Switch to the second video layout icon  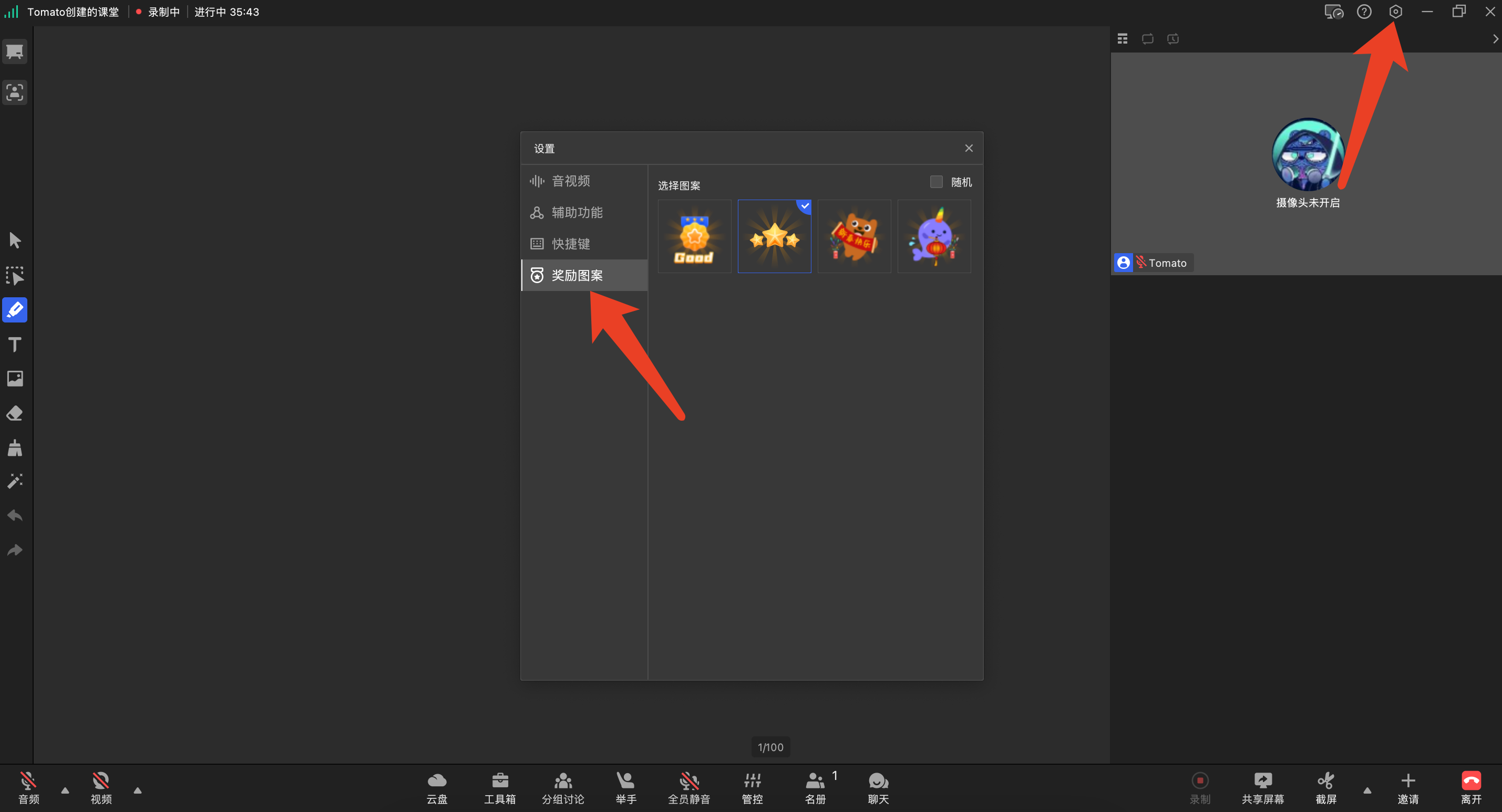pyautogui.click(x=1147, y=39)
